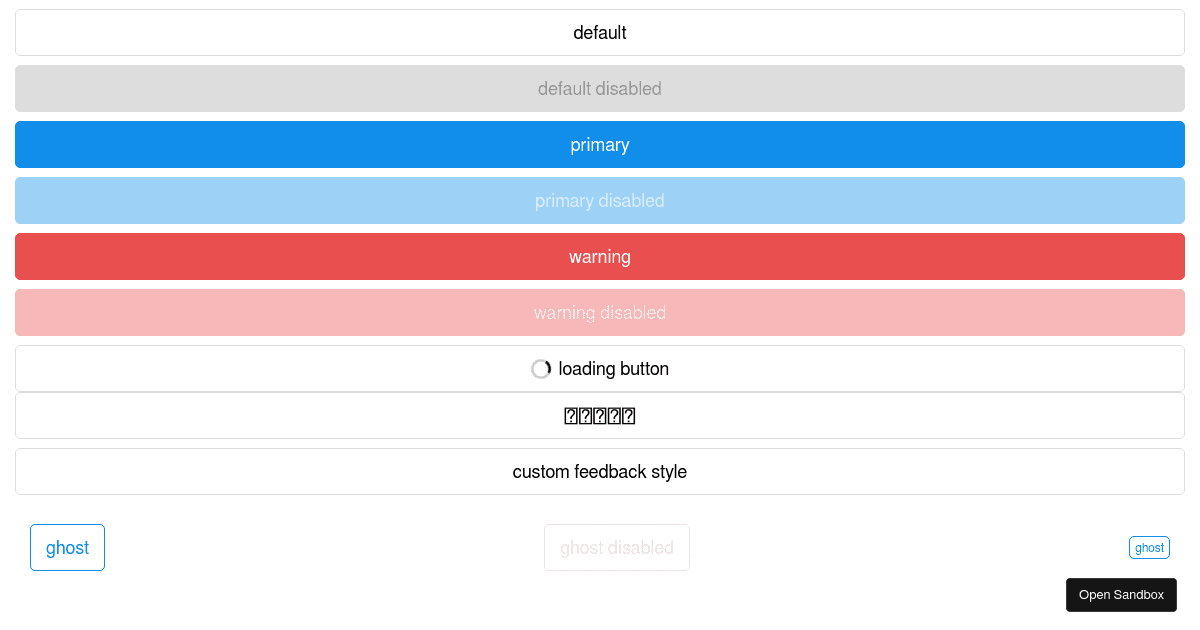Select the small ghost button on the right

[1149, 547]
